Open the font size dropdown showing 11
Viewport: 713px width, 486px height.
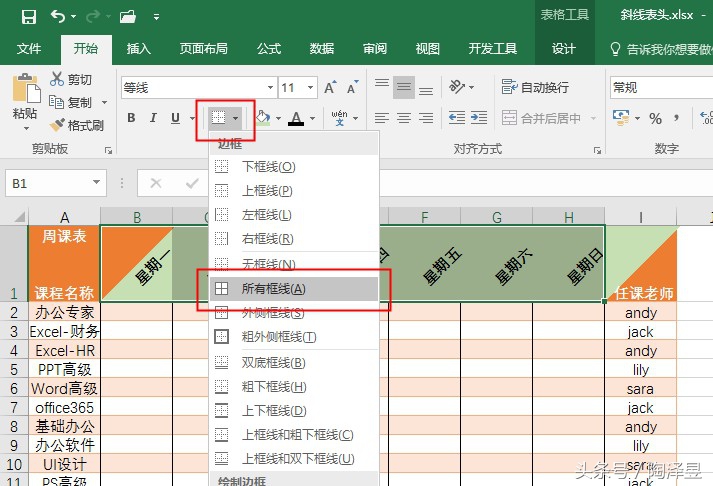(x=311, y=87)
